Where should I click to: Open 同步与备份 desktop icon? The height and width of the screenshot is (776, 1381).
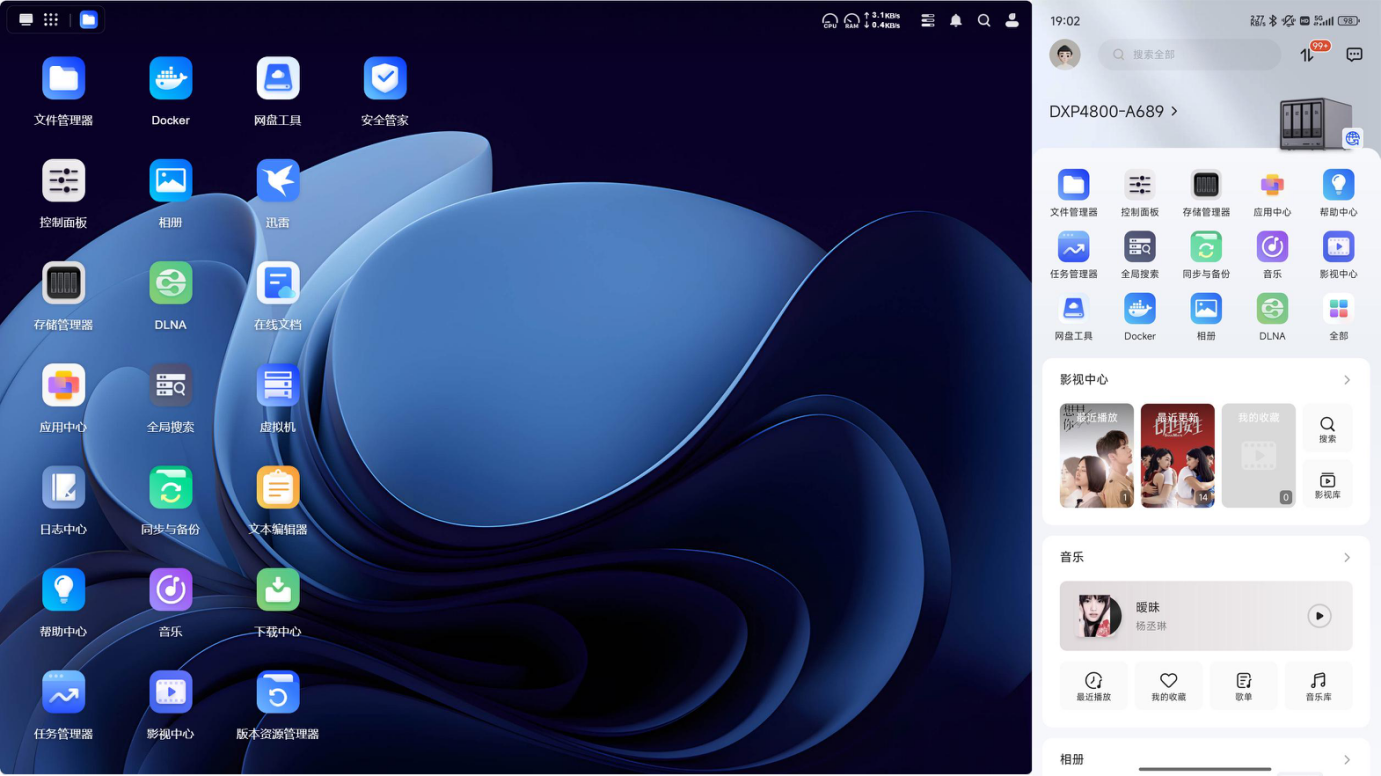[x=171, y=487]
